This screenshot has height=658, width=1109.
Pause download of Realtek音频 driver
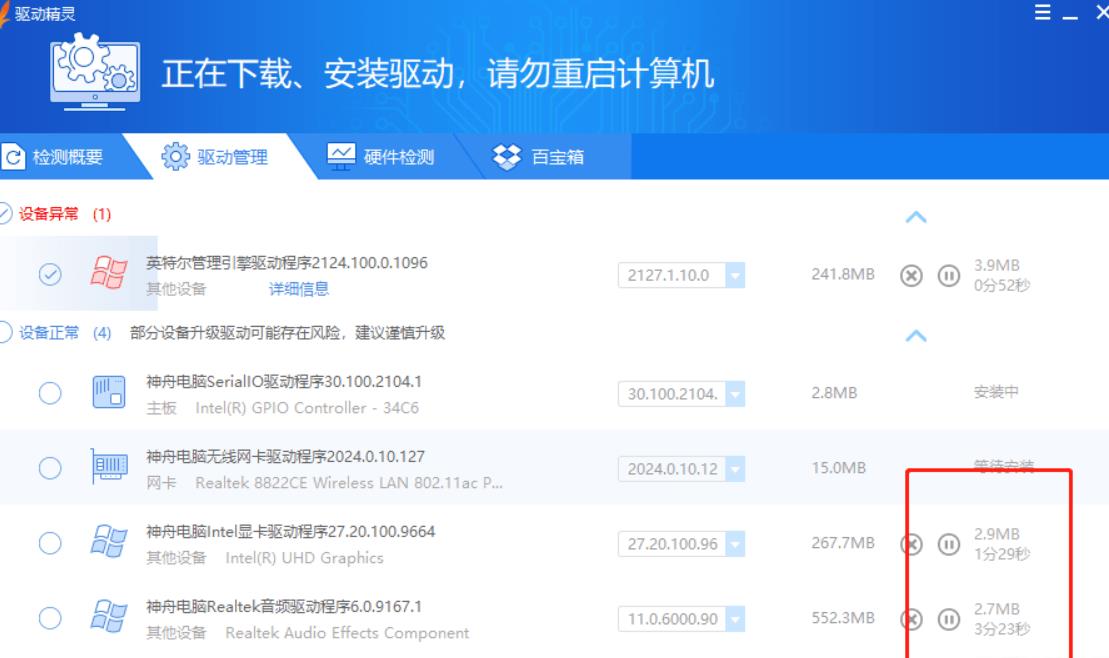[948, 619]
